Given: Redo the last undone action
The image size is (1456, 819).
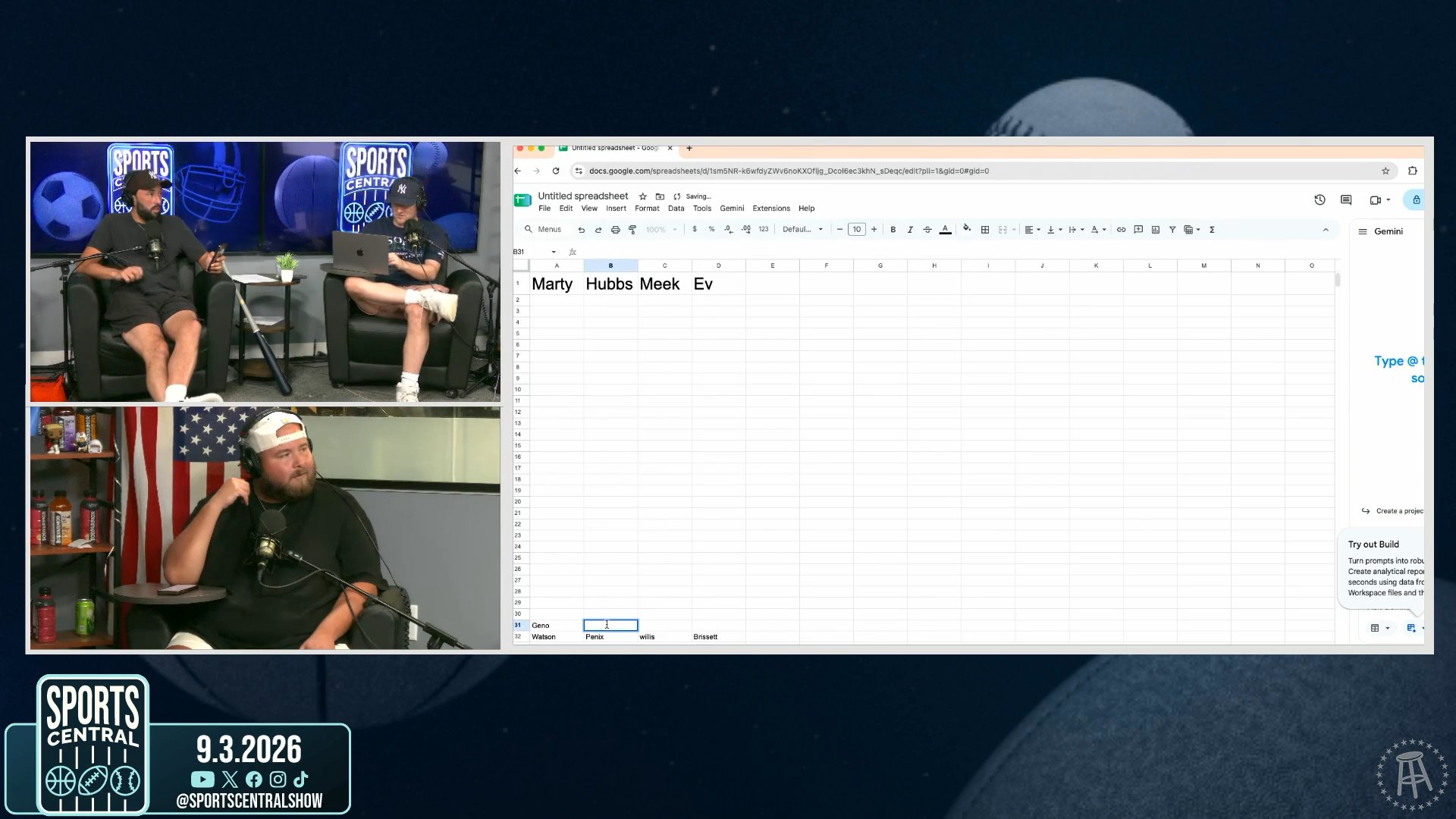Looking at the screenshot, I should pos(598,230).
